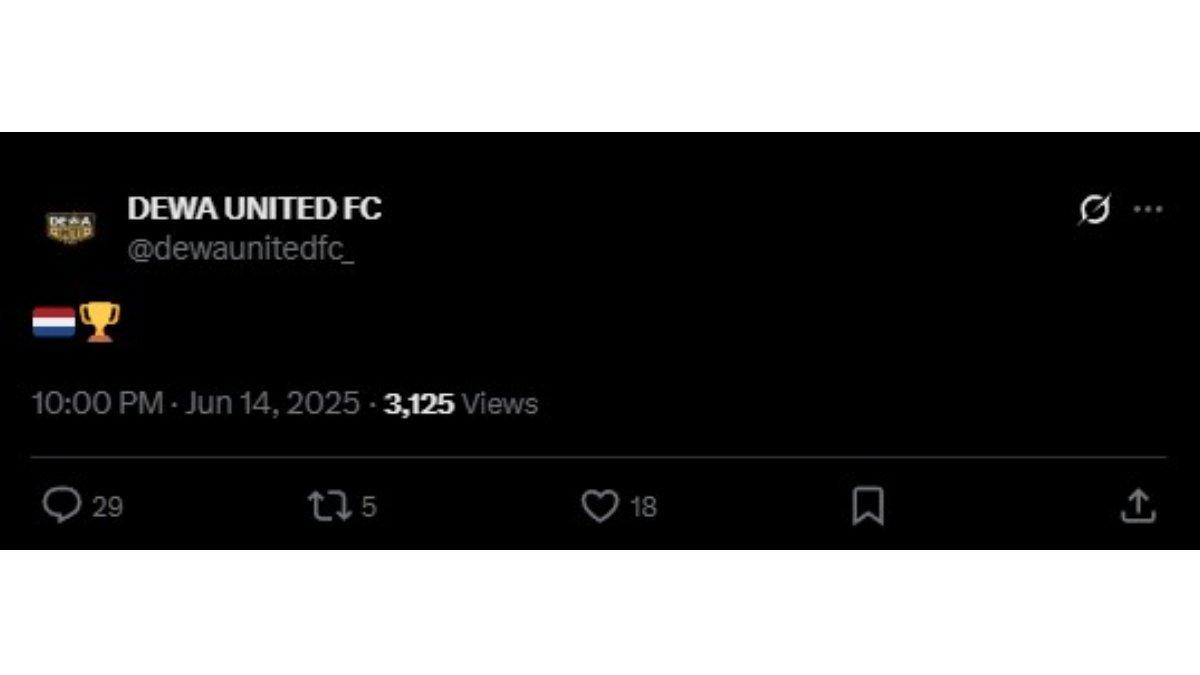Viewport: 1200px width, 675px height.
Task: Click the Dewa United FC profile avatar
Action: point(70,227)
